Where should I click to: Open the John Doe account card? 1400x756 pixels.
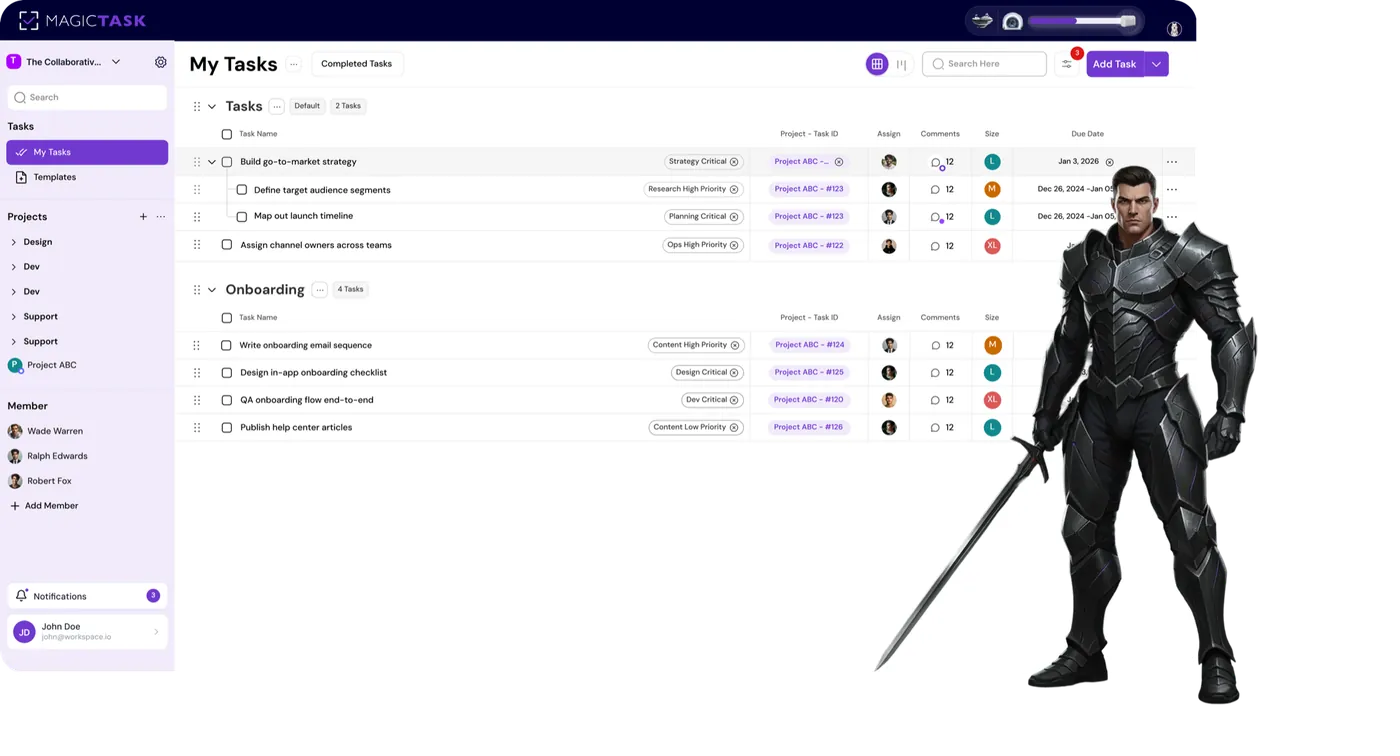coord(87,632)
